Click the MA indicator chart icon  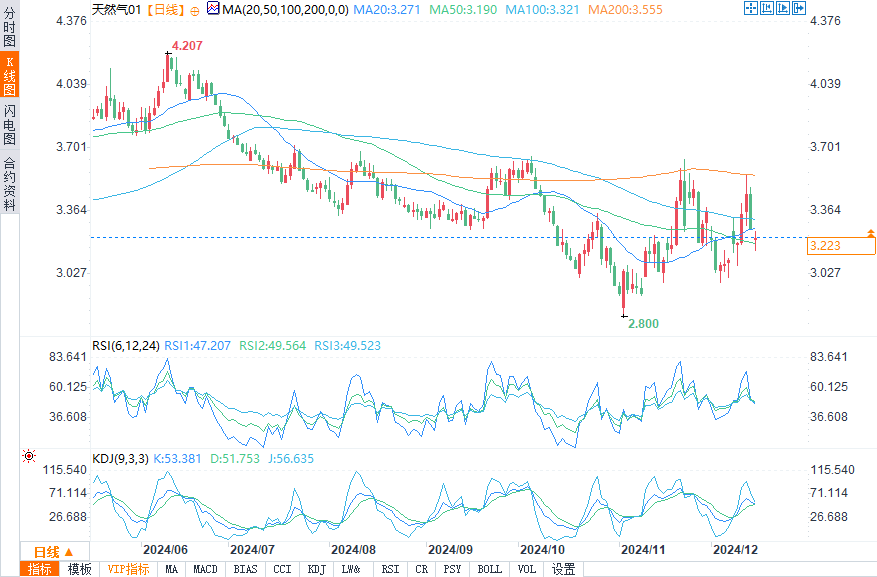click(x=213, y=9)
